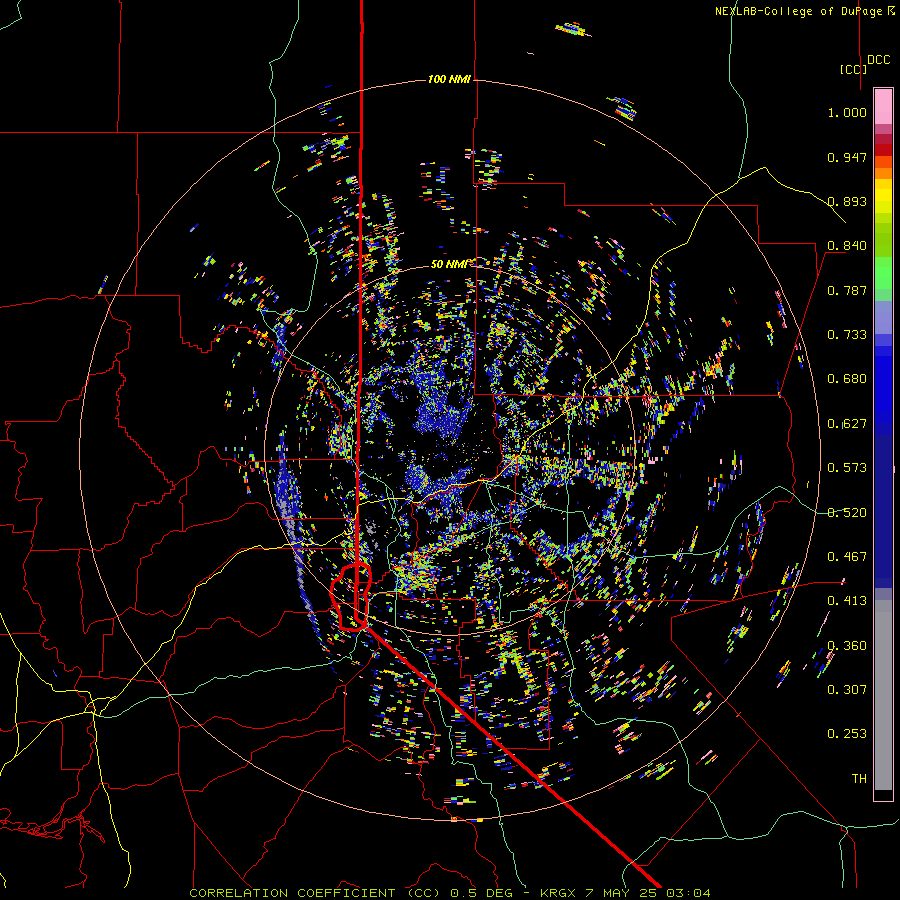Click the DCC label above the legend
This screenshot has width=900, height=900.
tap(878, 60)
